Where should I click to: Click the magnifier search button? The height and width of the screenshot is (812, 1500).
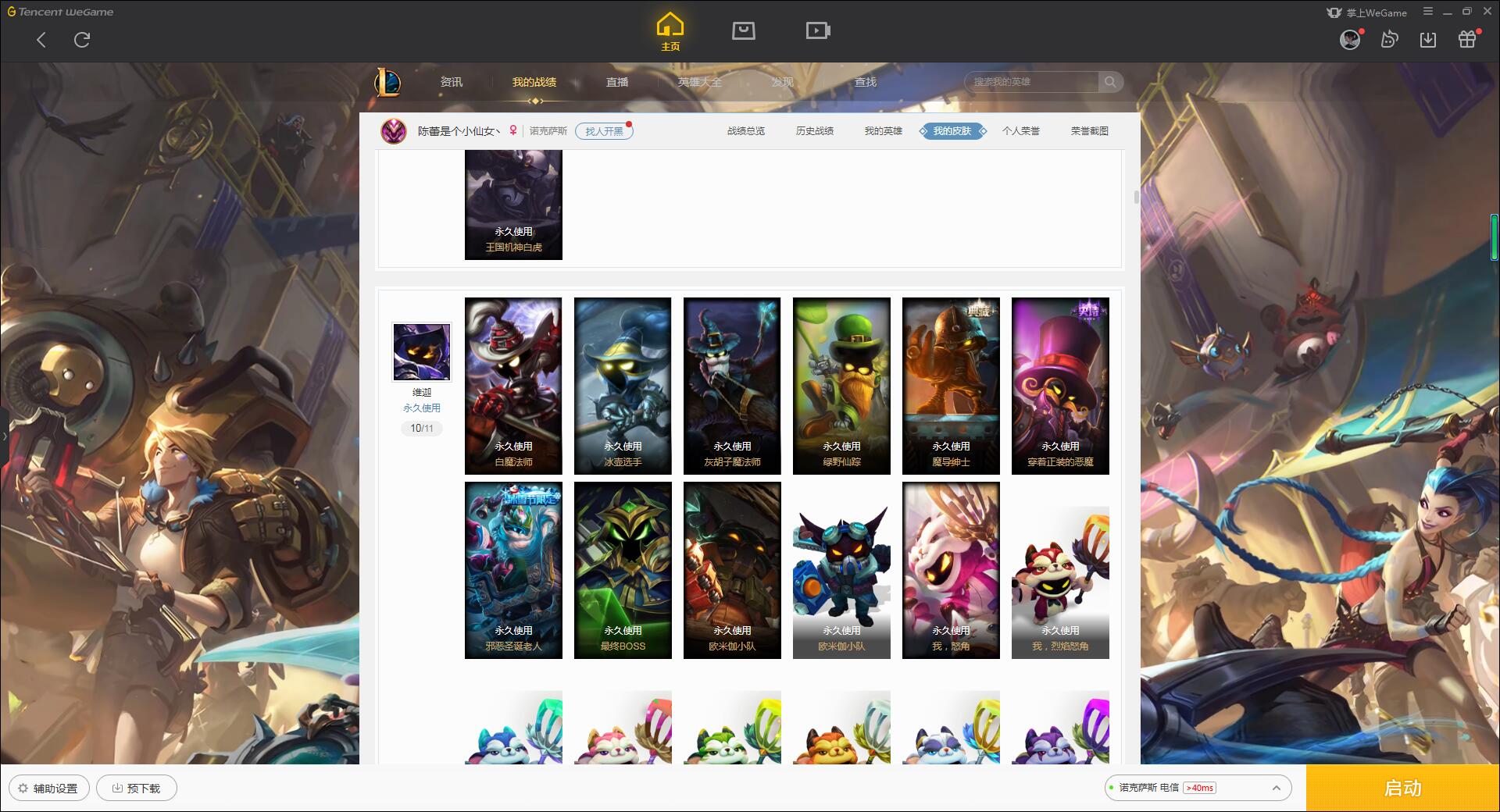tap(1110, 82)
